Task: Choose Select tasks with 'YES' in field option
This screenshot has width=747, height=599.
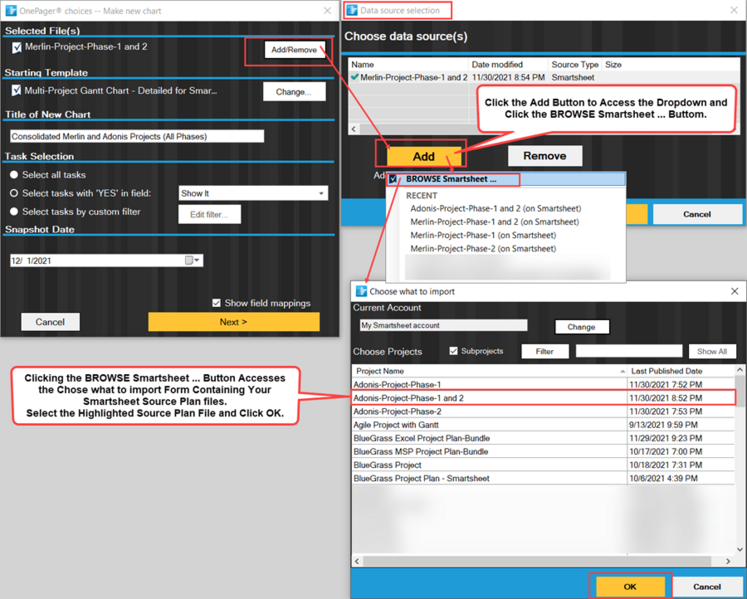Action: click(14, 193)
